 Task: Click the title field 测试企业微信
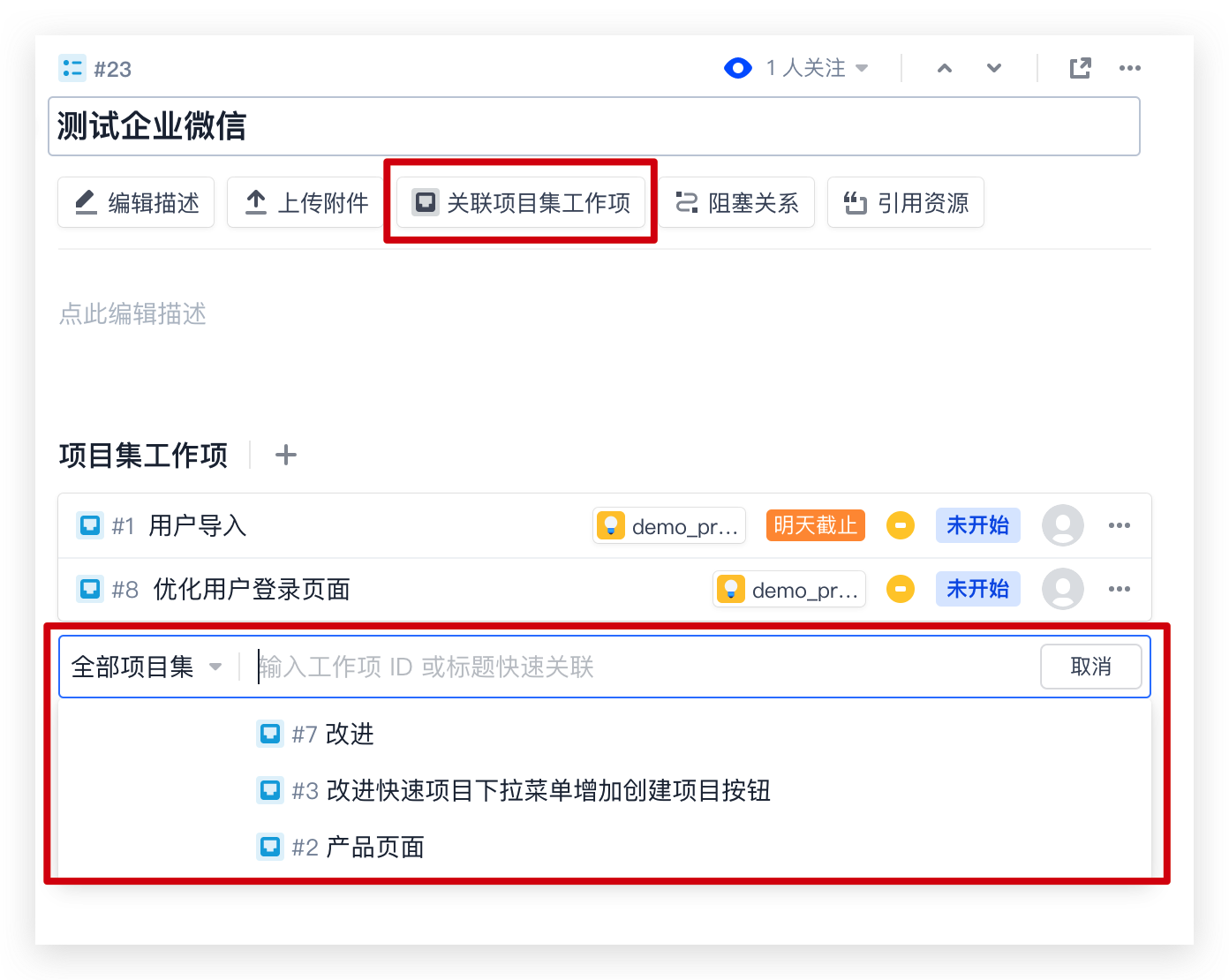(594, 126)
